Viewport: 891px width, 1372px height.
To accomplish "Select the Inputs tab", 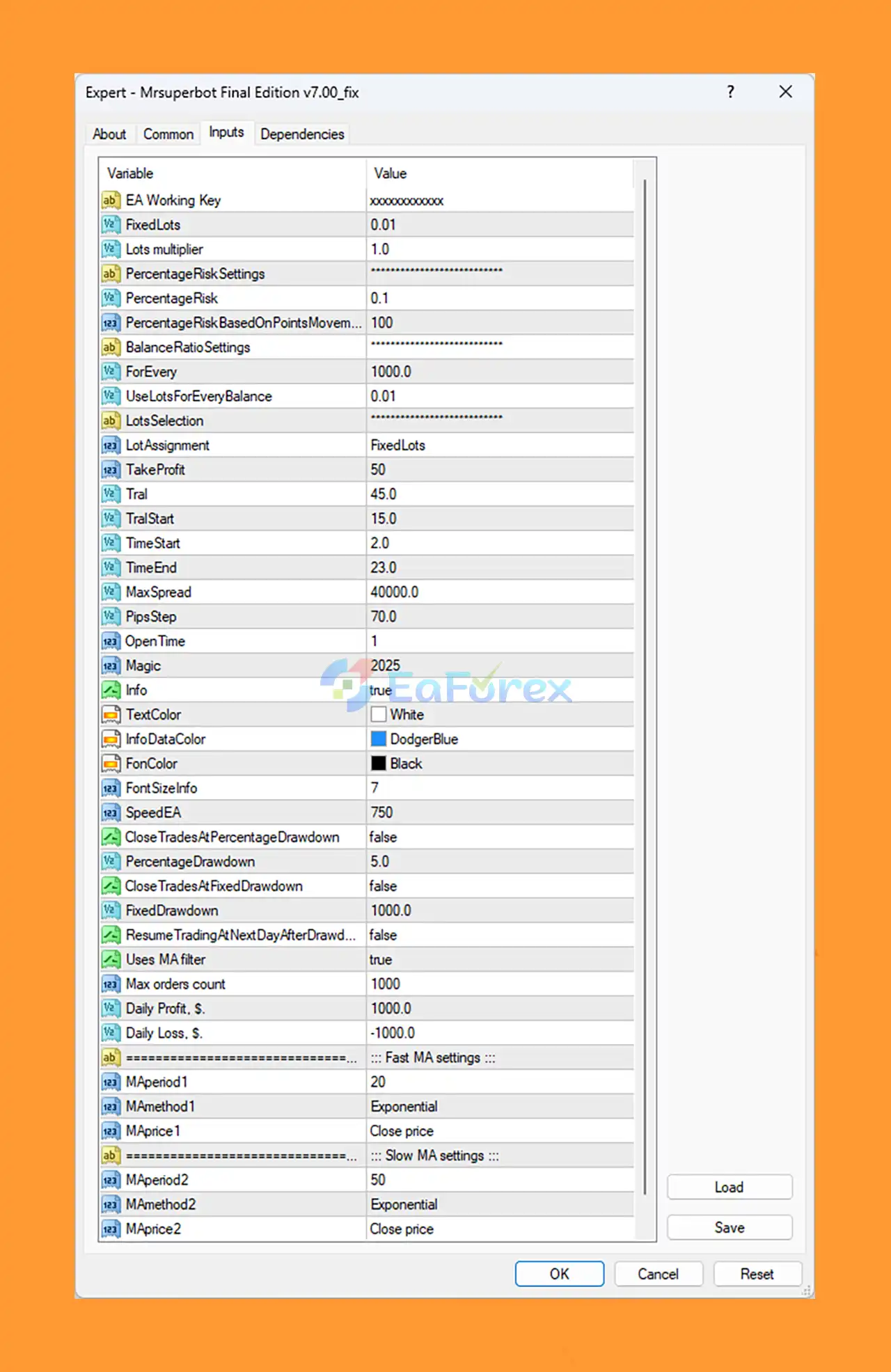I will click(x=226, y=132).
